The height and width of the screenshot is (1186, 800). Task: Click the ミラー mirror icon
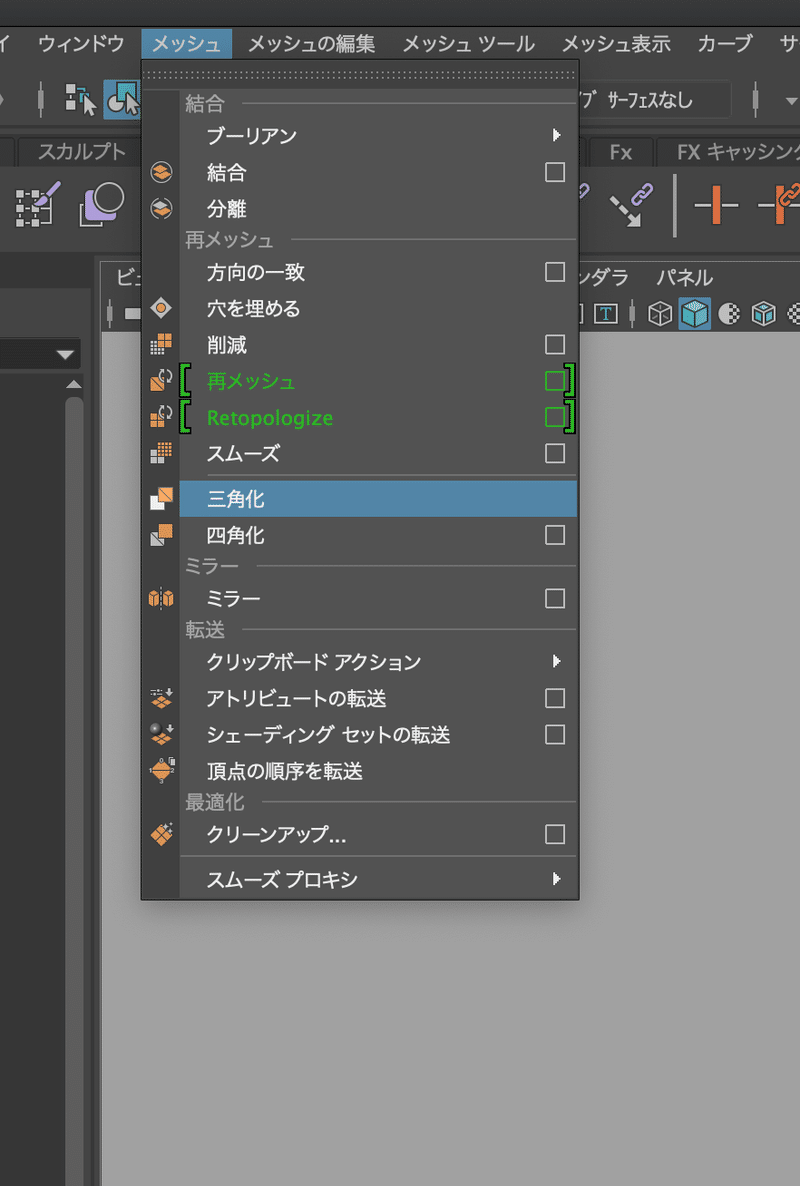161,599
